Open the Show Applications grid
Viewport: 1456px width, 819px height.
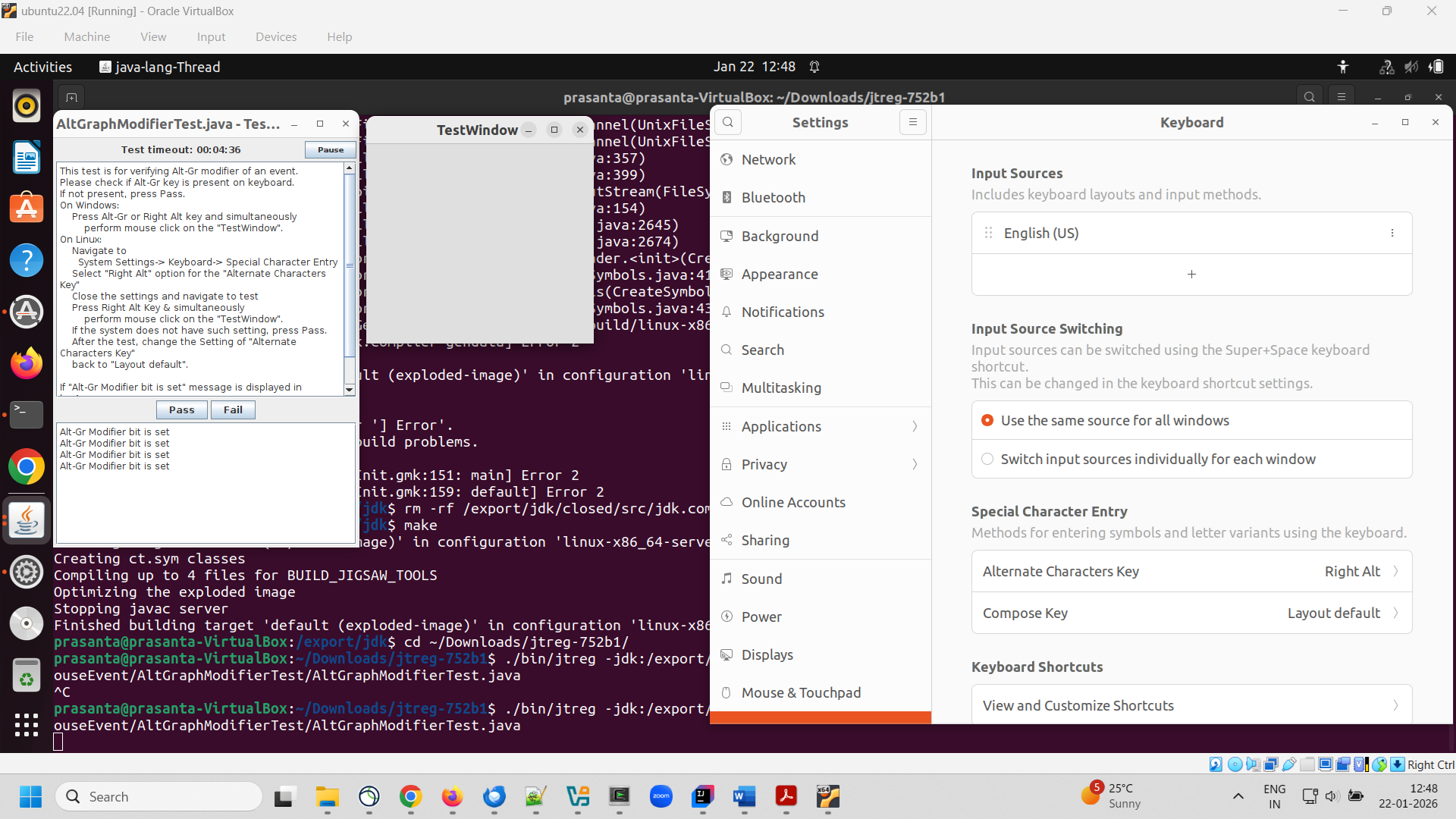(27, 725)
